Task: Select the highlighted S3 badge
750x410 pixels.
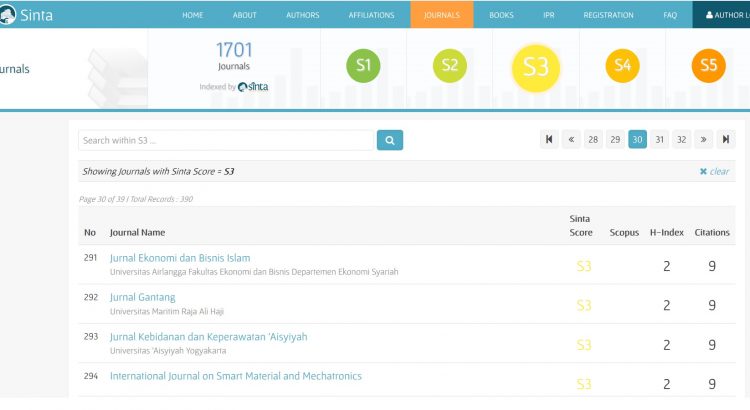Action: click(x=536, y=67)
